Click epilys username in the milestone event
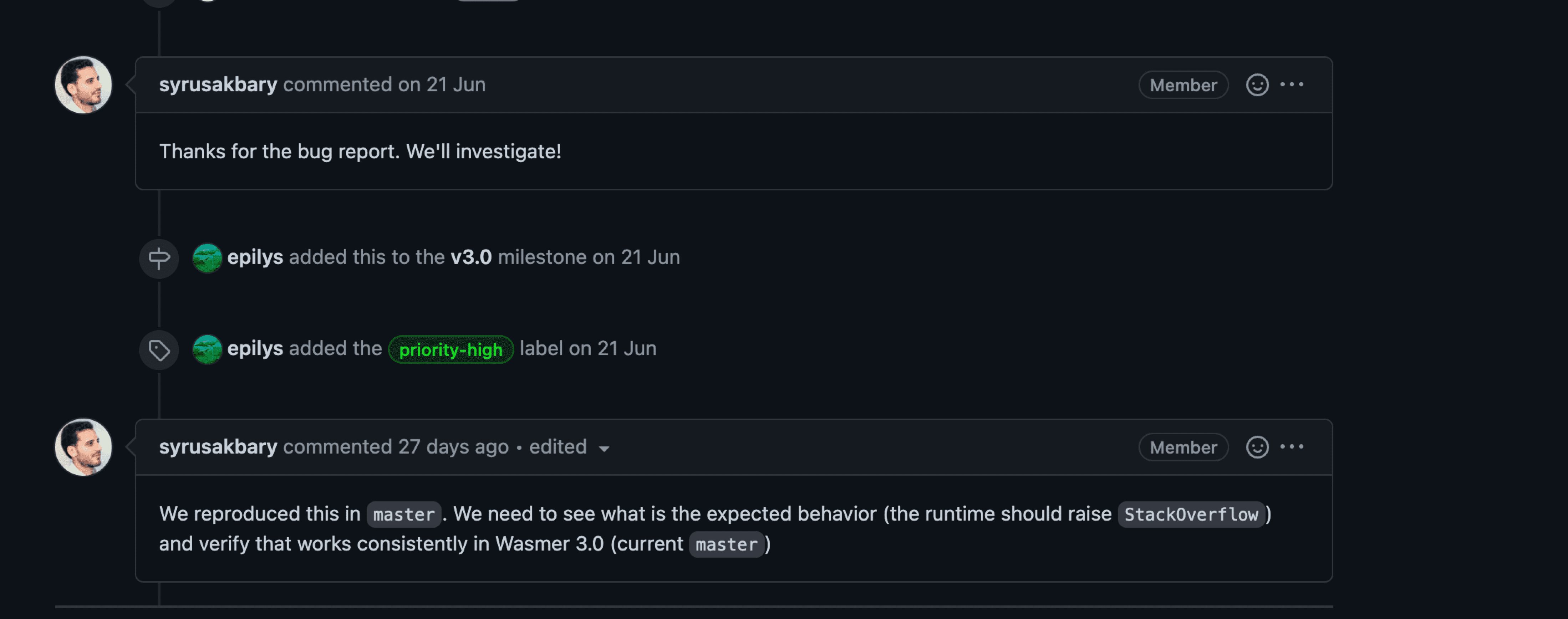1568x619 pixels. 255,257
